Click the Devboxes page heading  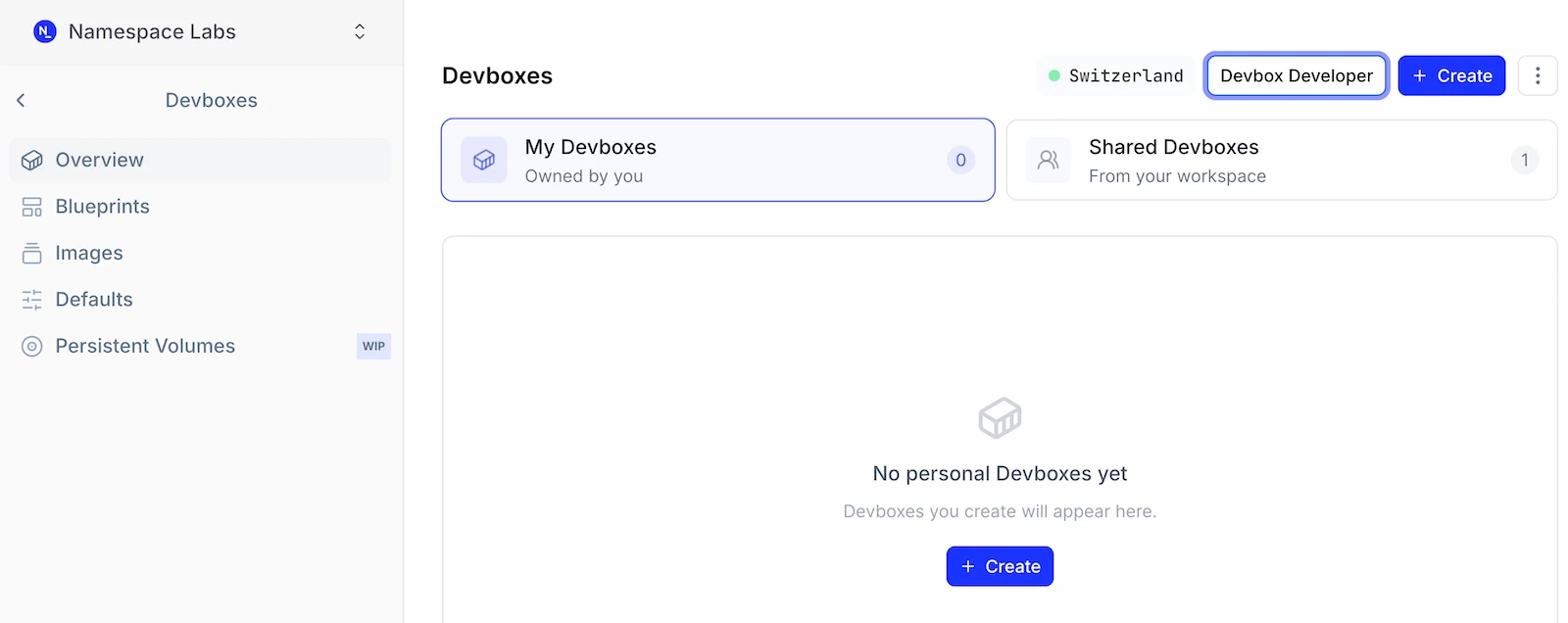(498, 75)
